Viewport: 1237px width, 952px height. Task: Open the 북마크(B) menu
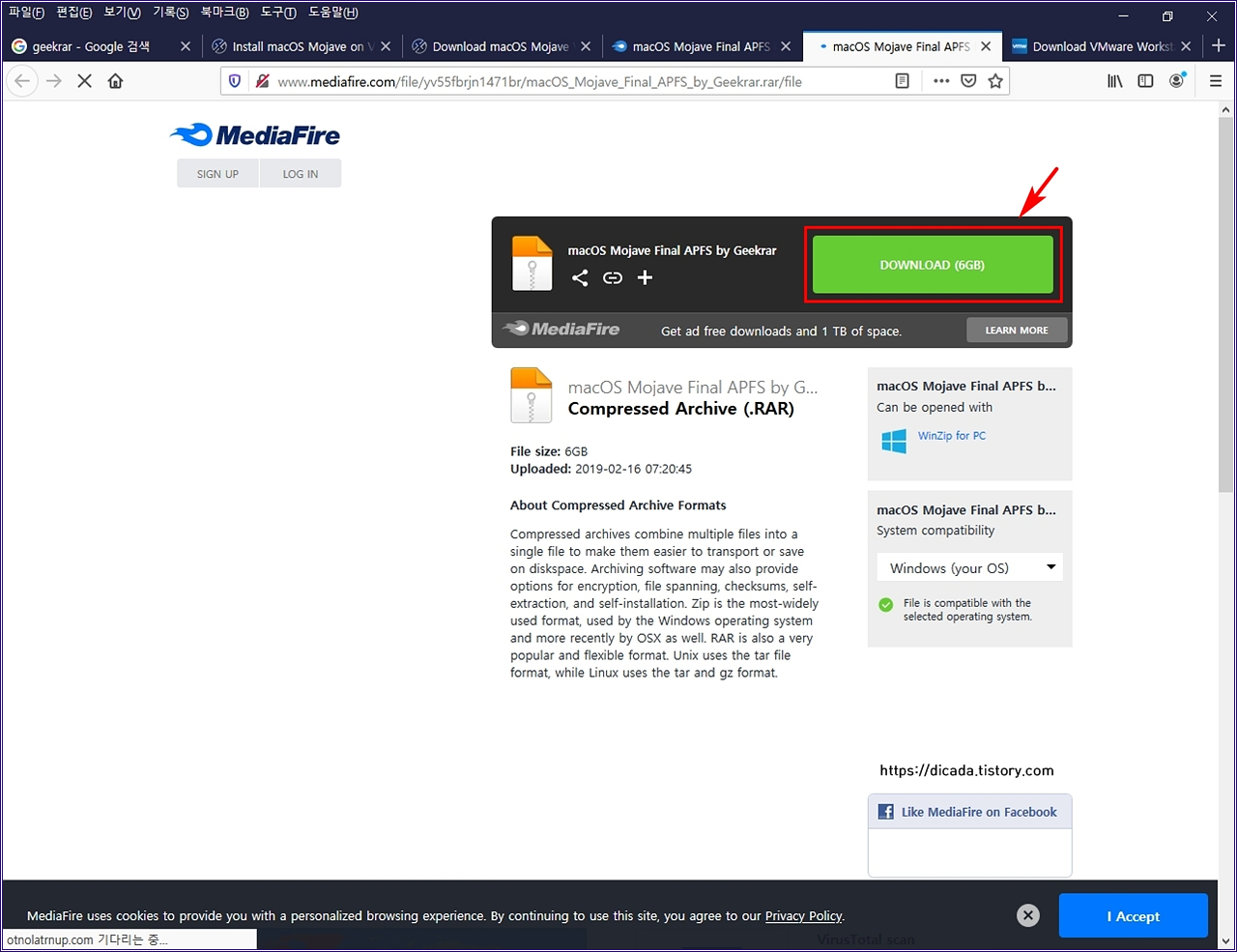click(225, 13)
